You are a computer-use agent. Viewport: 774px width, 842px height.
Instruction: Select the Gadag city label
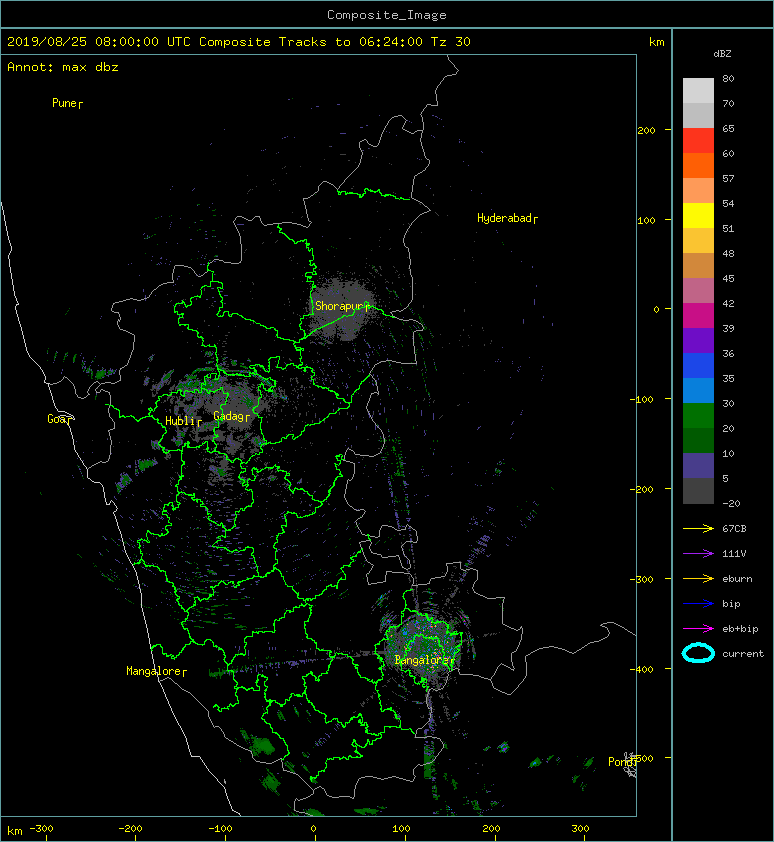(232, 416)
